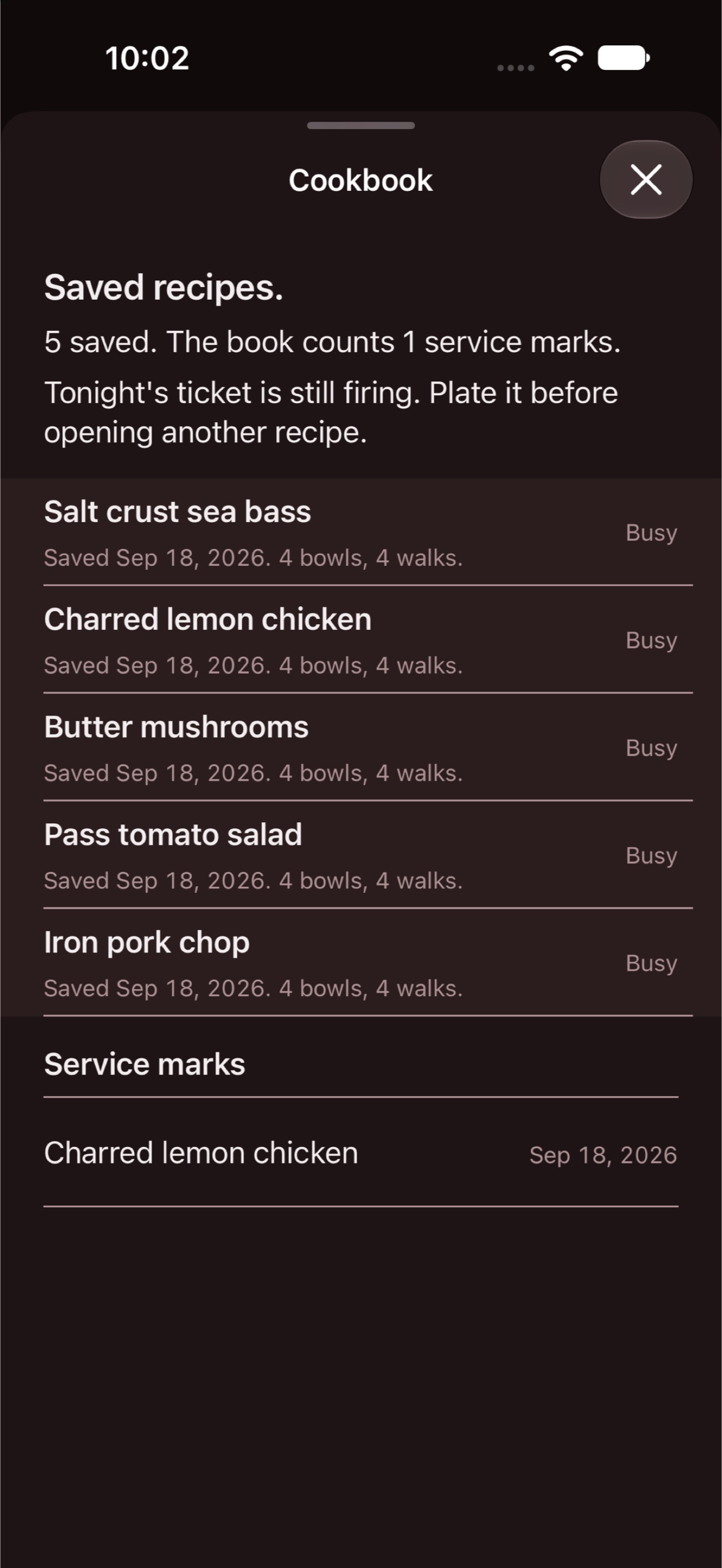722x1568 pixels.
Task: Select Iron pork chop recipe
Action: pyautogui.click(x=361, y=963)
